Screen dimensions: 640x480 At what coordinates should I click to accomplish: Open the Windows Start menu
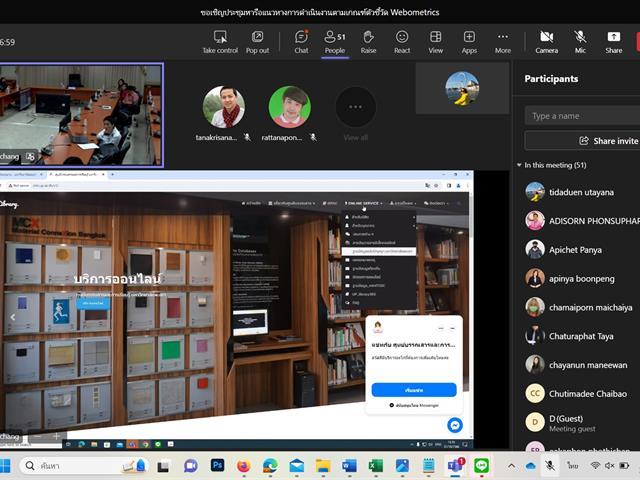pos(4,465)
